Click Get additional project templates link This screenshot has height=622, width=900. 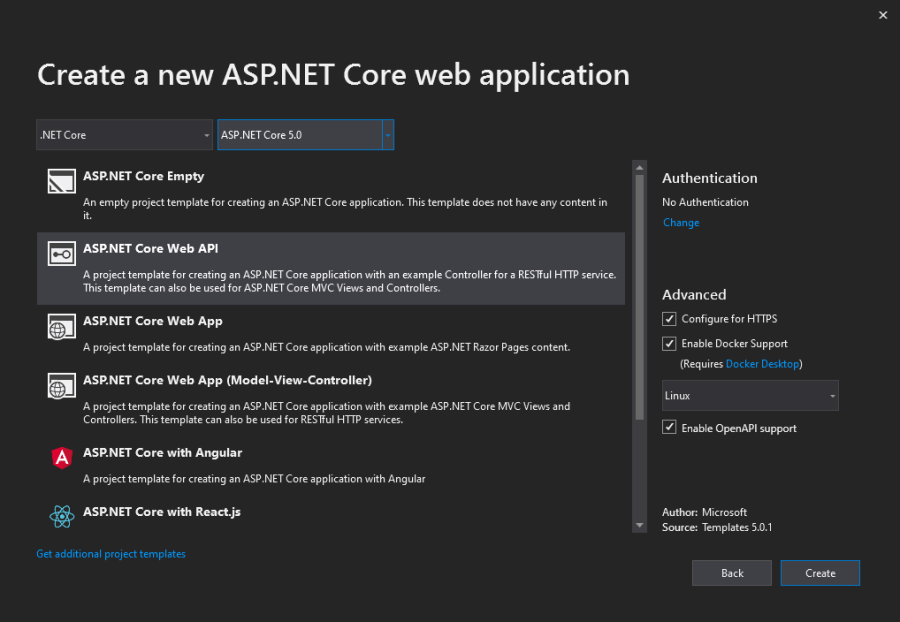[111, 554]
